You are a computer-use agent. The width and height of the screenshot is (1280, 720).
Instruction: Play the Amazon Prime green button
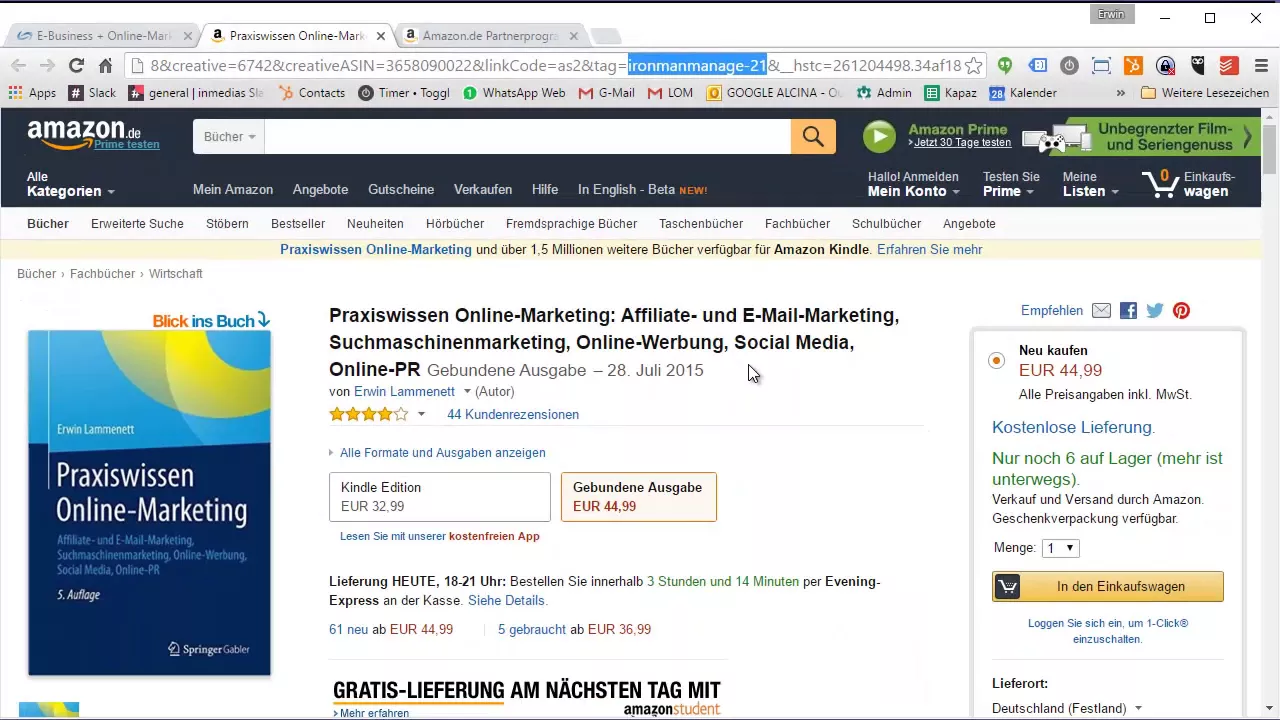[x=879, y=136]
